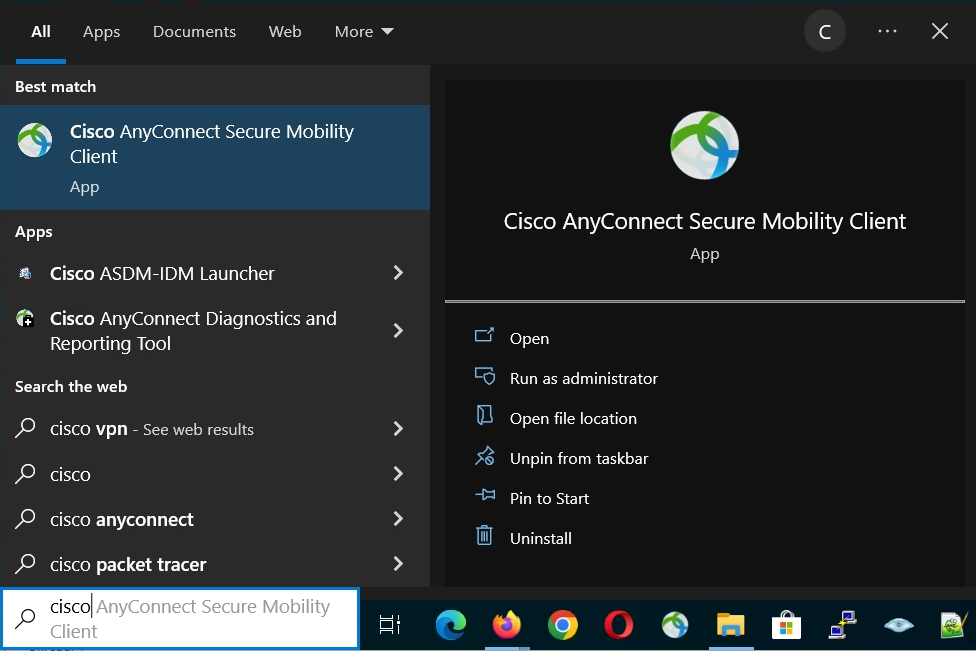
Task: Click the Opera browser taskbar icon
Action: click(x=619, y=626)
